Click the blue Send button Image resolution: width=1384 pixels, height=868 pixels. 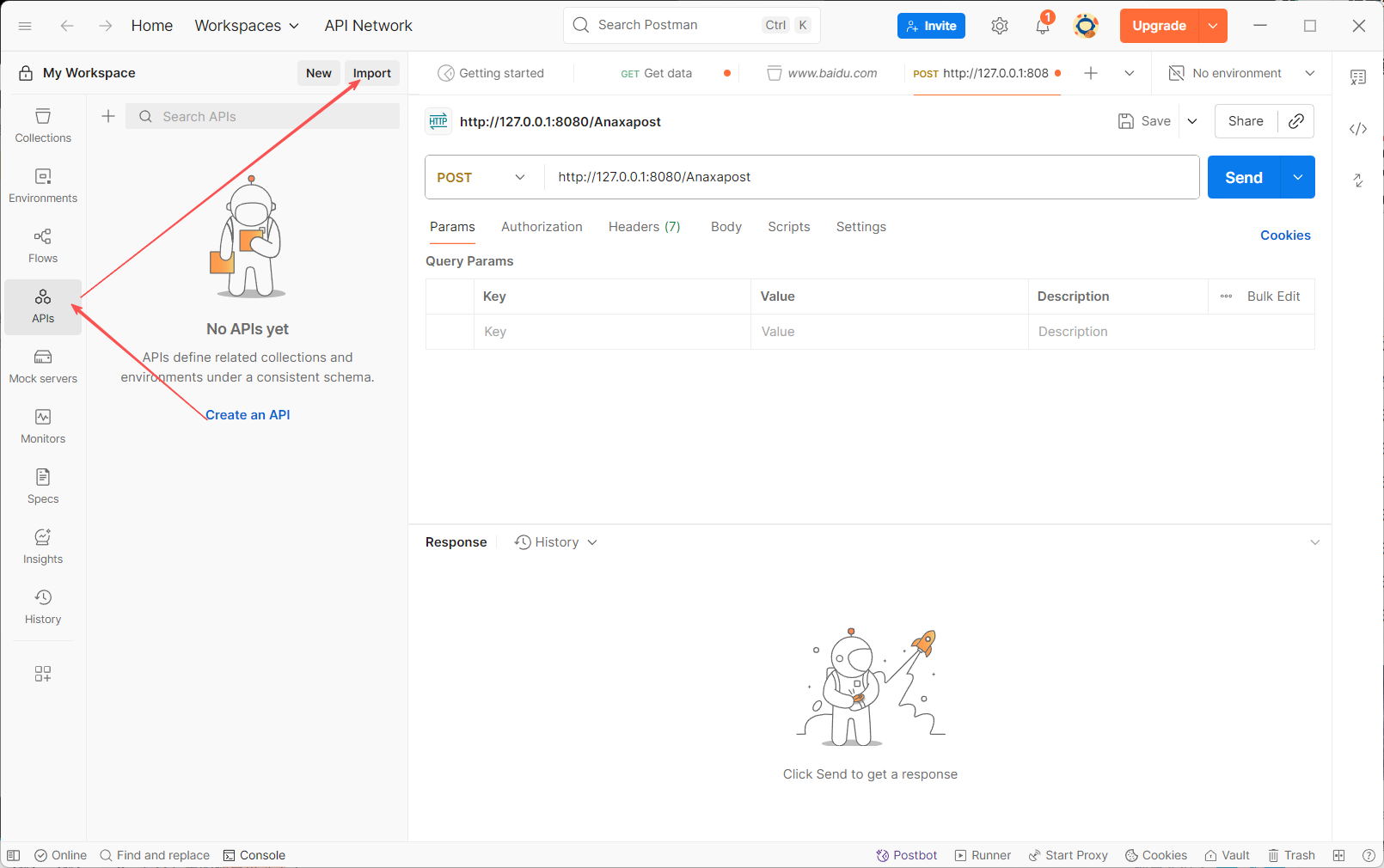tap(1244, 177)
